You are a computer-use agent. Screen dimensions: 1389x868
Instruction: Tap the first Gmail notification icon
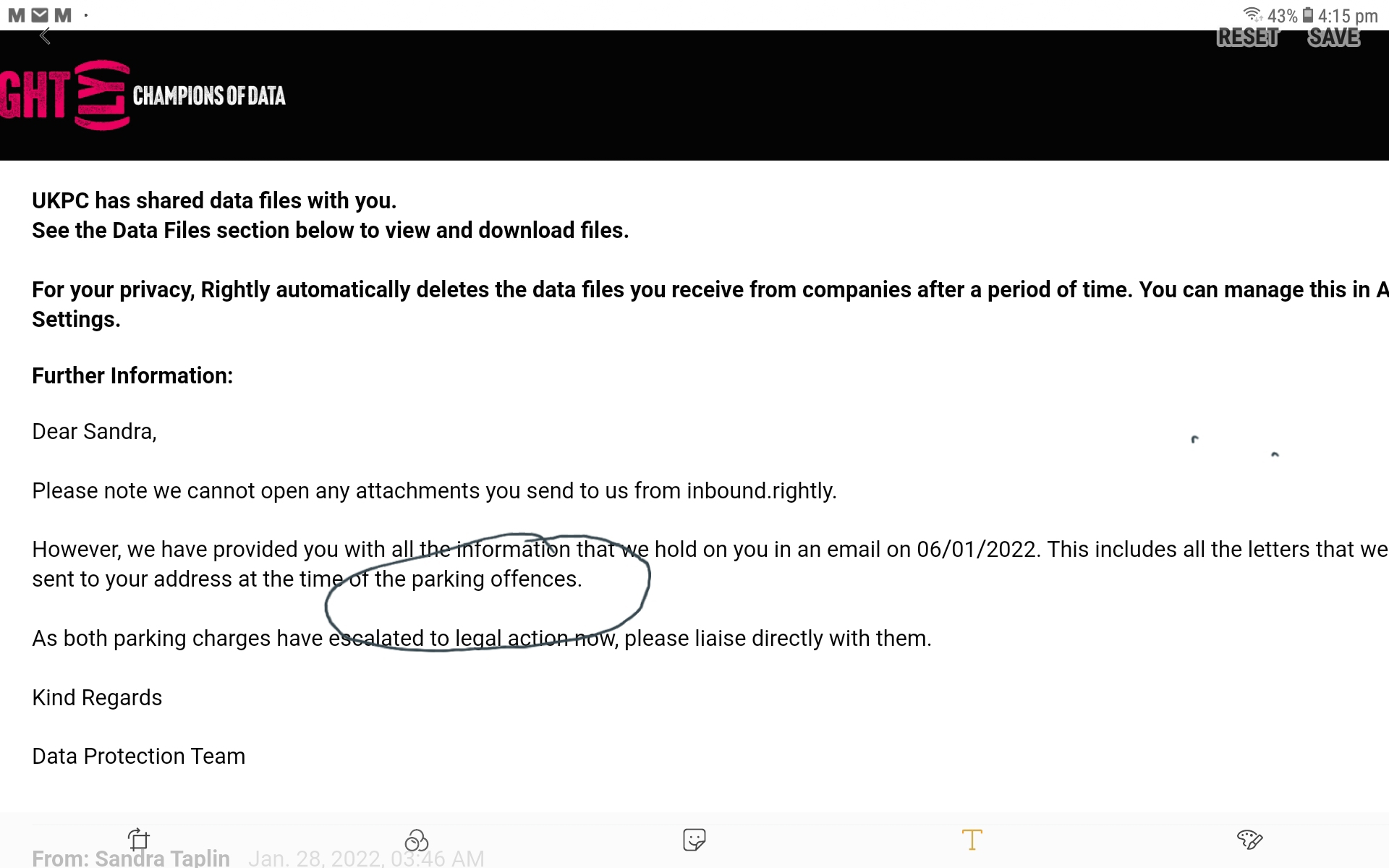coord(17,15)
